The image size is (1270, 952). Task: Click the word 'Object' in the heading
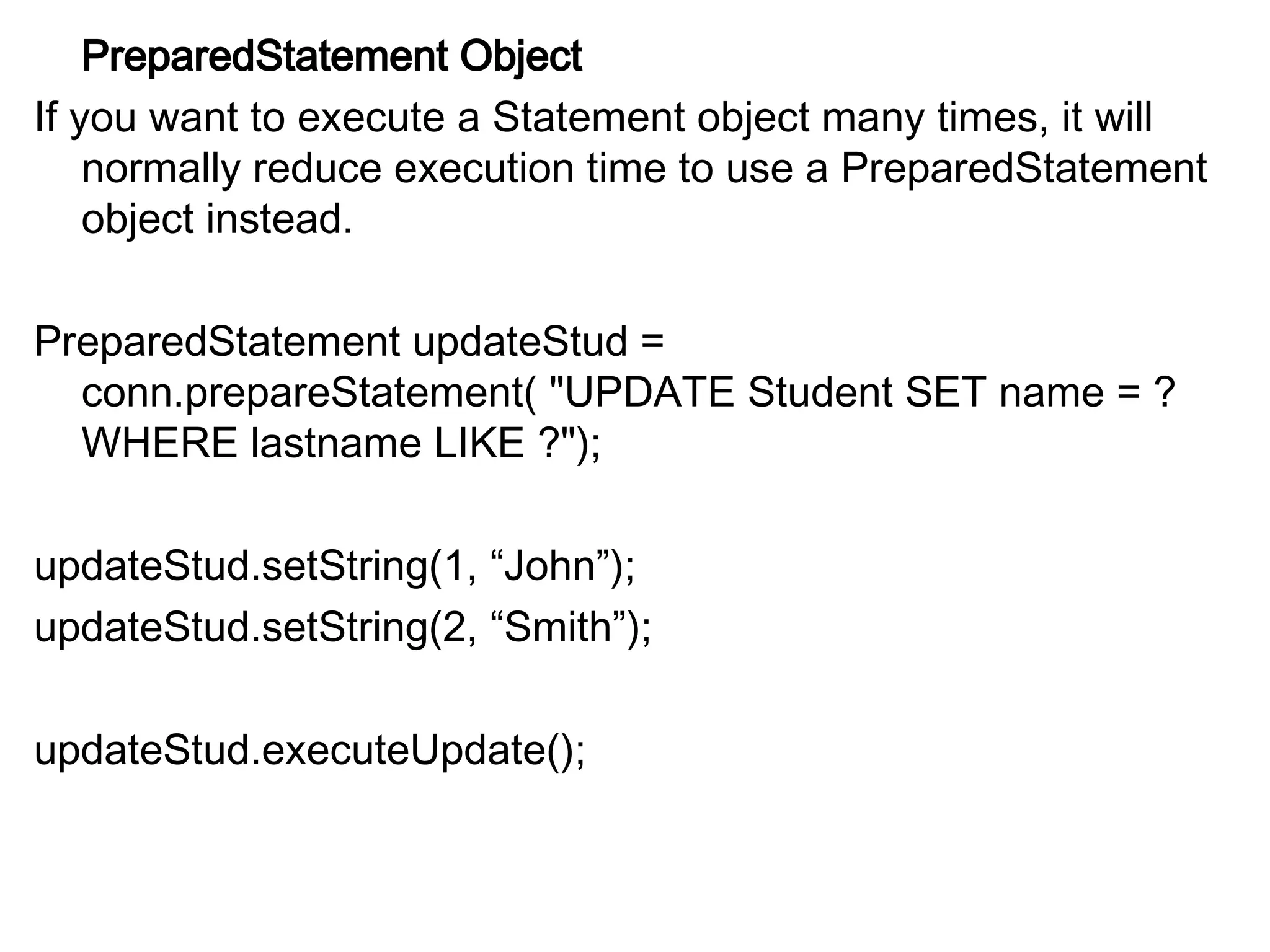pos(521,57)
